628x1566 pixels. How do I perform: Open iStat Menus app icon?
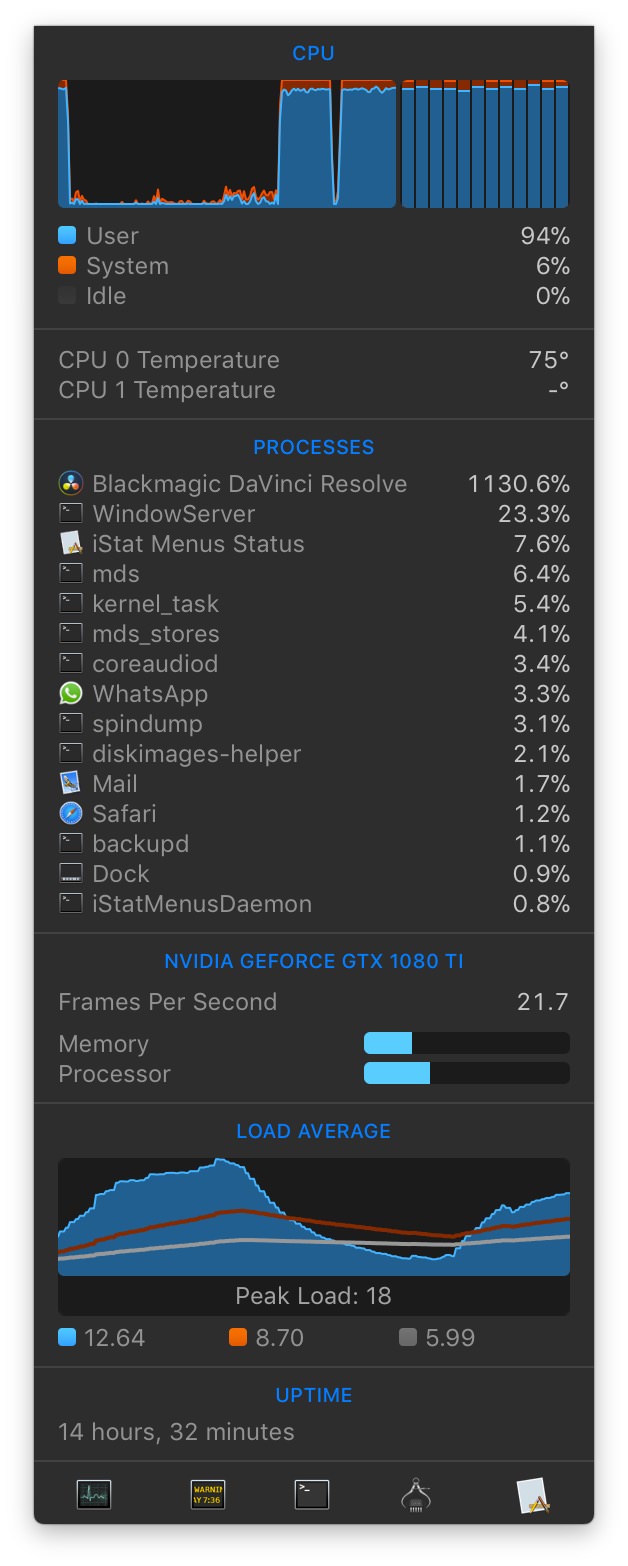(x=533, y=1495)
